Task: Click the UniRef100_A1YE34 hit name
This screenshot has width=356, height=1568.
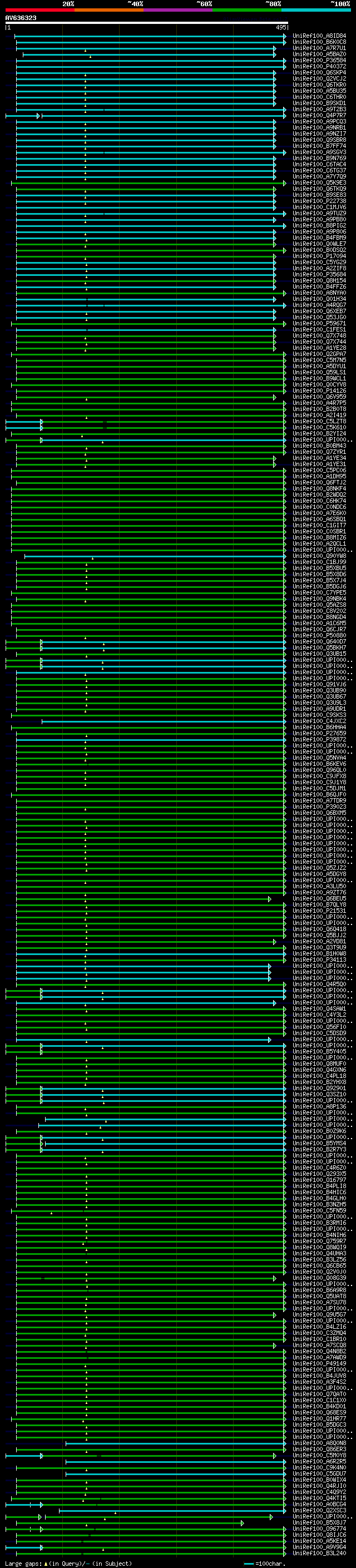Action: (x=319, y=458)
